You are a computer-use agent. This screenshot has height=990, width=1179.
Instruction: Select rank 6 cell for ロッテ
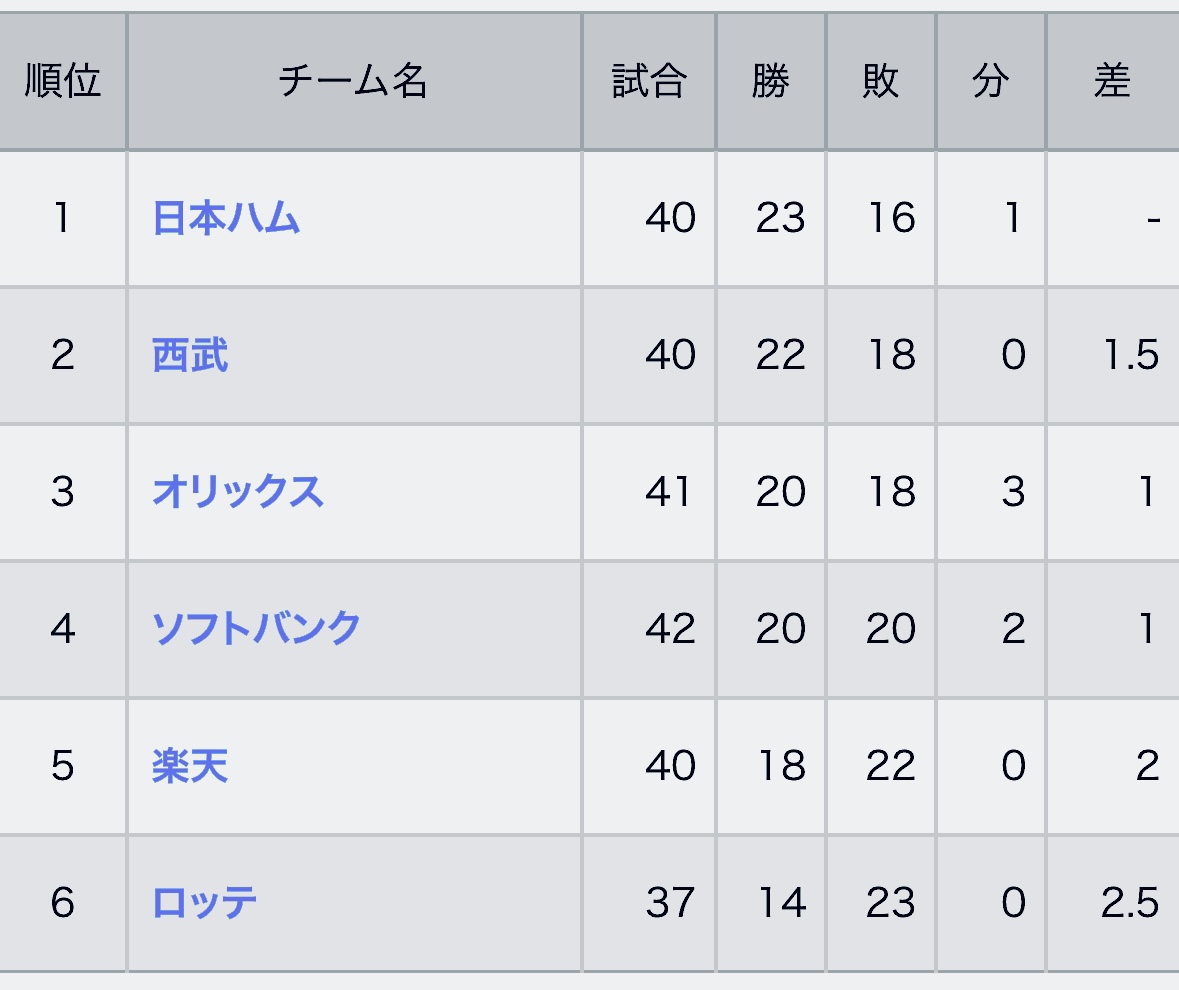62,903
